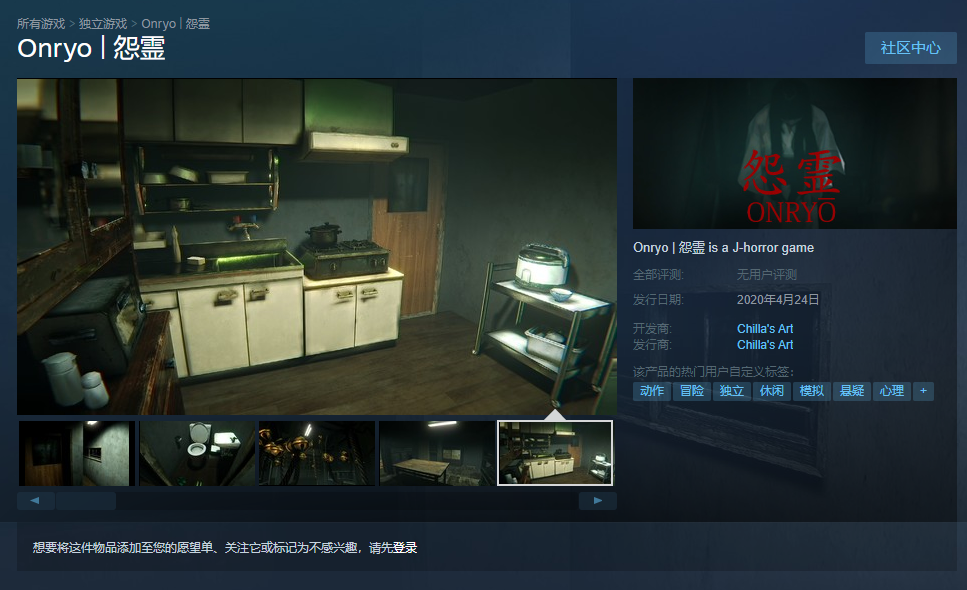Select the 悬疑 tag
The height and width of the screenshot is (590, 967).
(852, 391)
